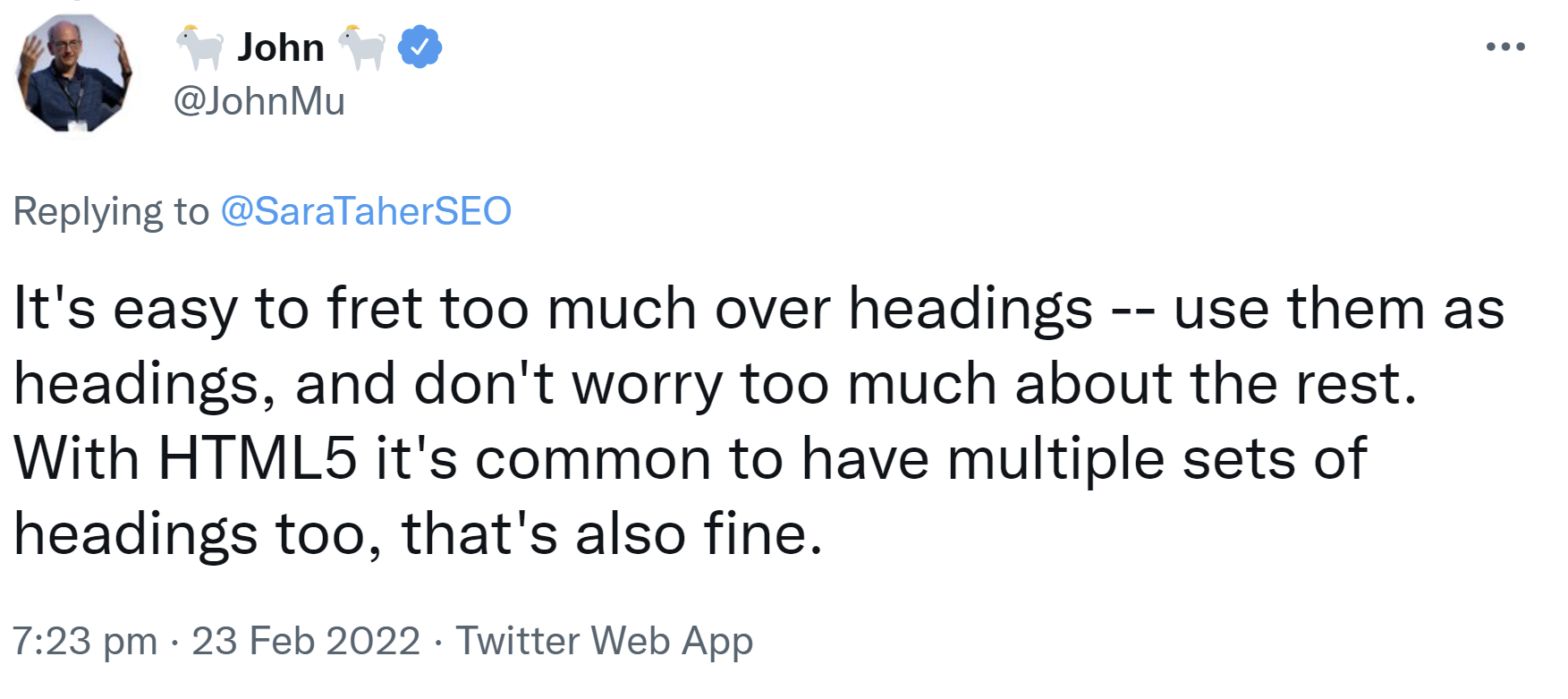Click the blue verified badge
Image resolution: width=1568 pixels, height=699 pixels.
[420, 47]
